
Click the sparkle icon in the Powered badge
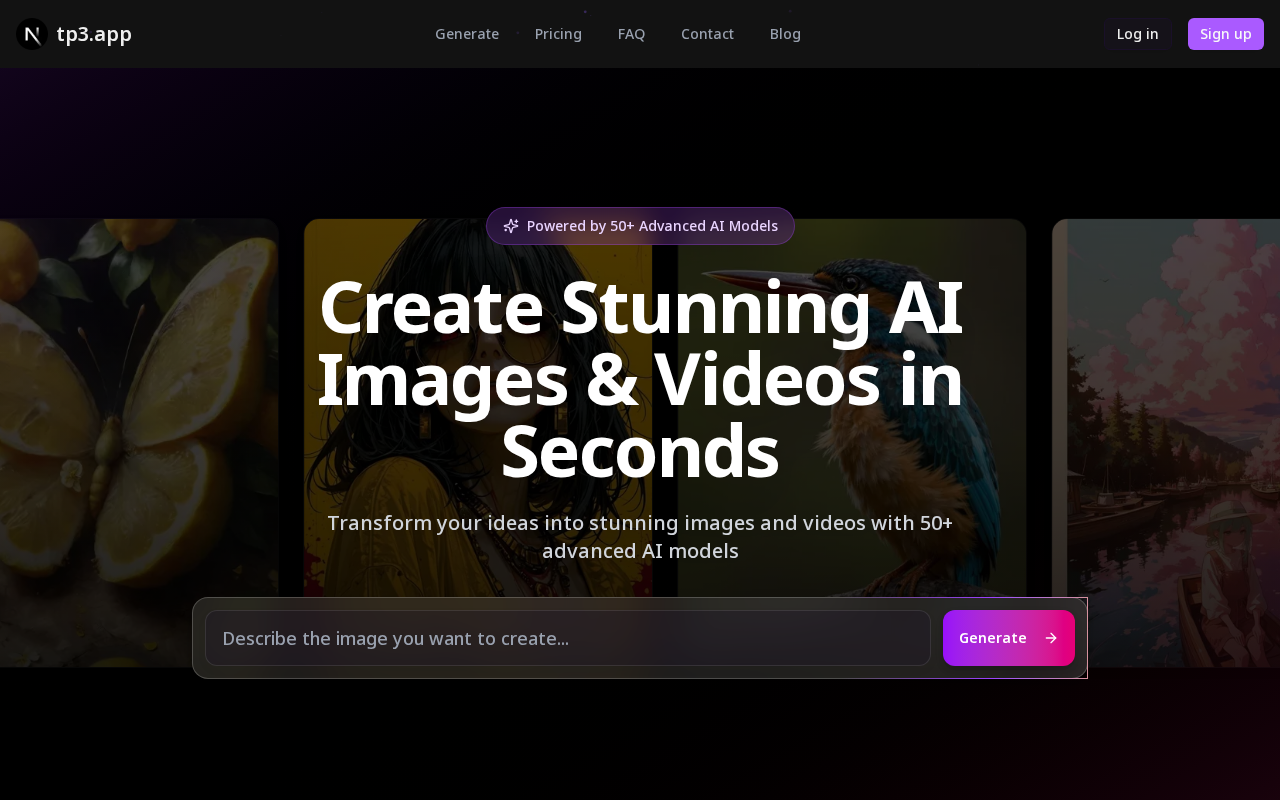coord(511,226)
